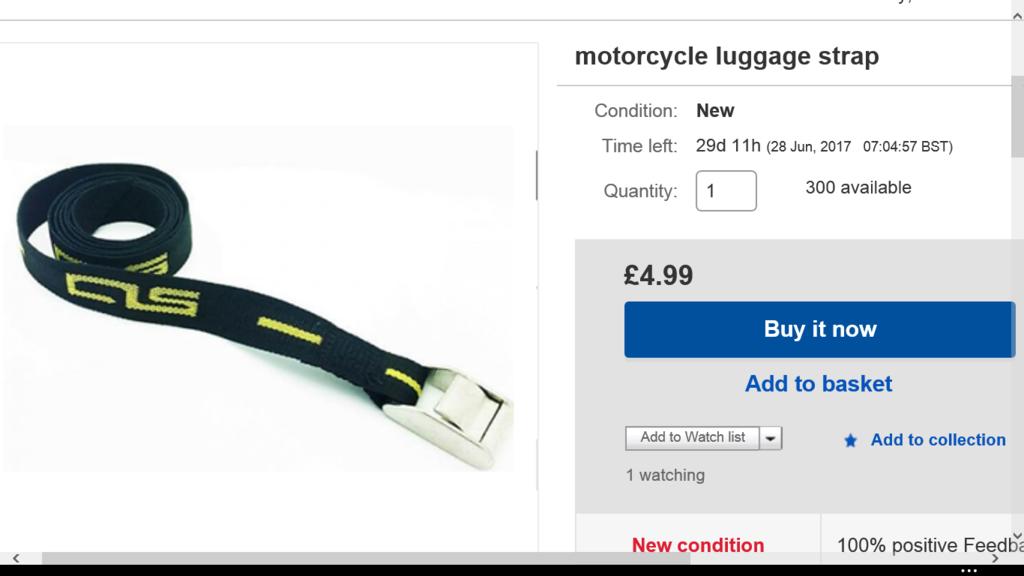Click the luggage strap product image
Screen dimensions: 1024x576
[259, 298]
